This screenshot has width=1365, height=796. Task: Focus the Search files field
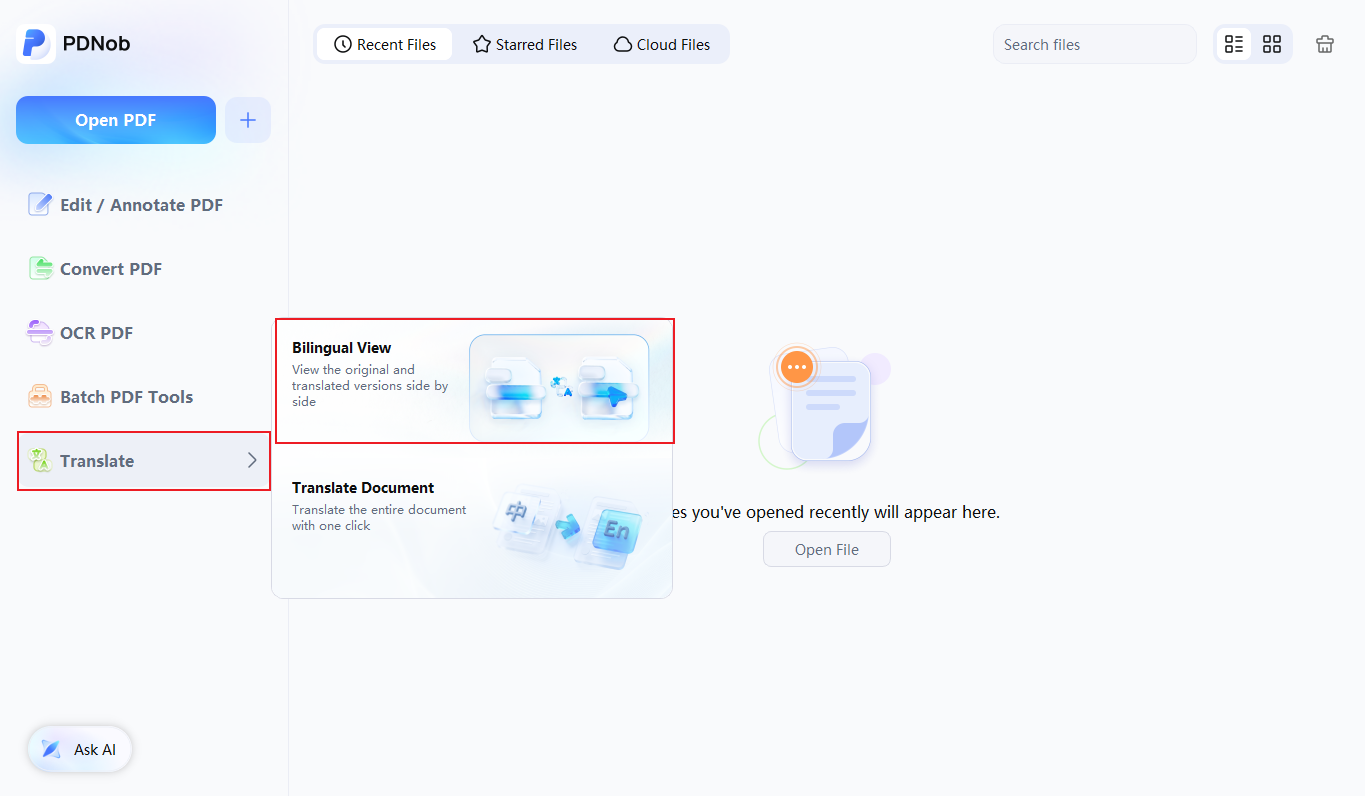[1095, 44]
